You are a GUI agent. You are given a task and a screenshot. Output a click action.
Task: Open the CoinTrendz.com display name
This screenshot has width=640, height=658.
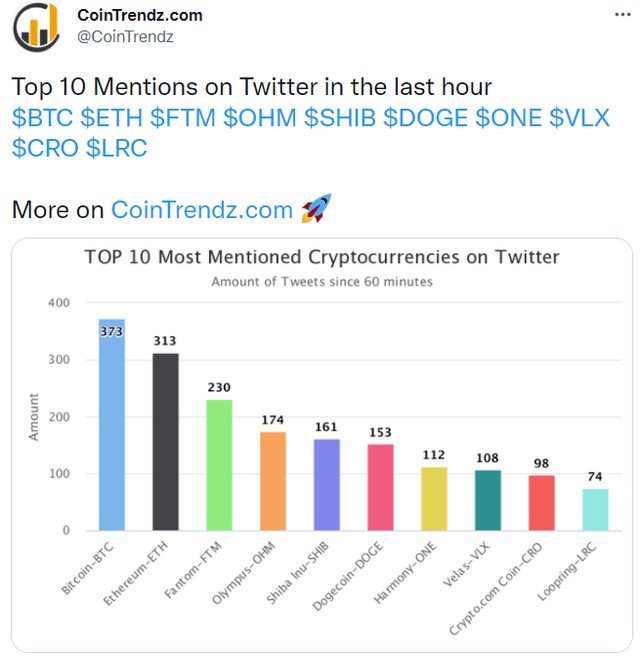[139, 15]
